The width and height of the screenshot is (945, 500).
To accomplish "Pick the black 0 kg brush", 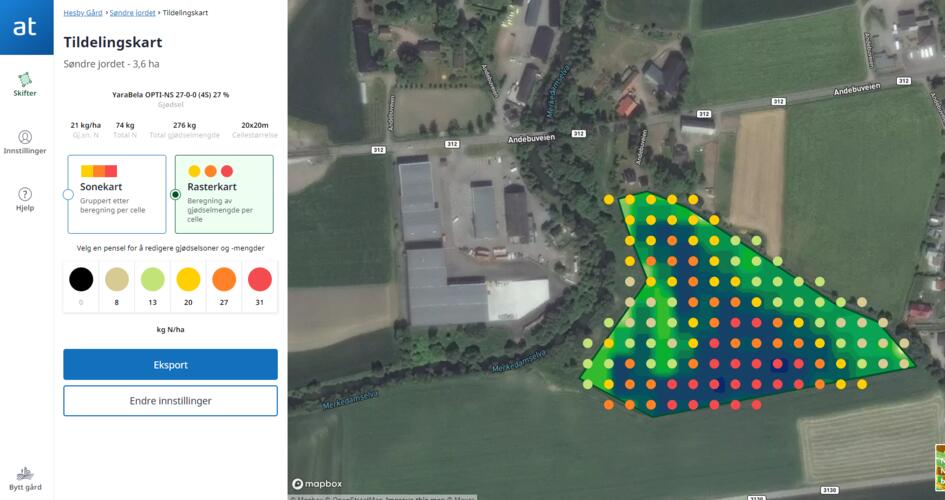I will pyautogui.click(x=81, y=279).
